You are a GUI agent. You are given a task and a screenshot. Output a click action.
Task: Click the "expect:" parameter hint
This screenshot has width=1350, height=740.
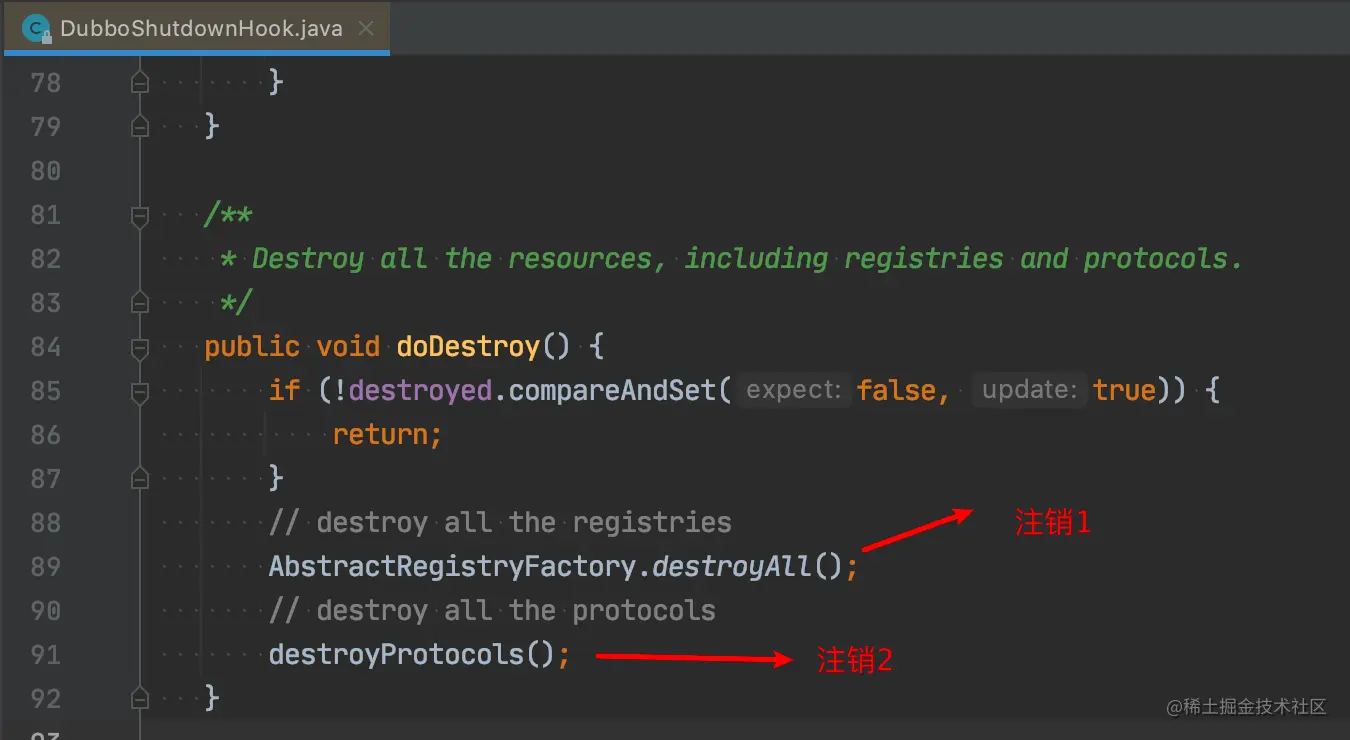(794, 390)
